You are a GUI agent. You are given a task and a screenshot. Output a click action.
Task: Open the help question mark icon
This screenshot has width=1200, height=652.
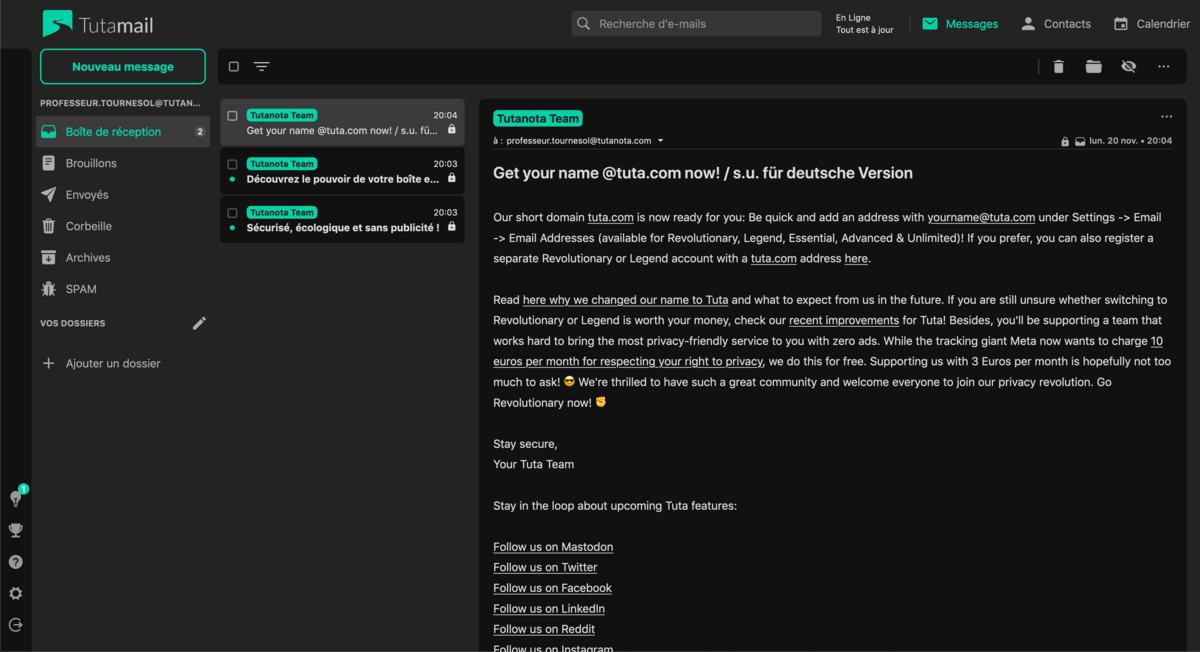point(16,562)
